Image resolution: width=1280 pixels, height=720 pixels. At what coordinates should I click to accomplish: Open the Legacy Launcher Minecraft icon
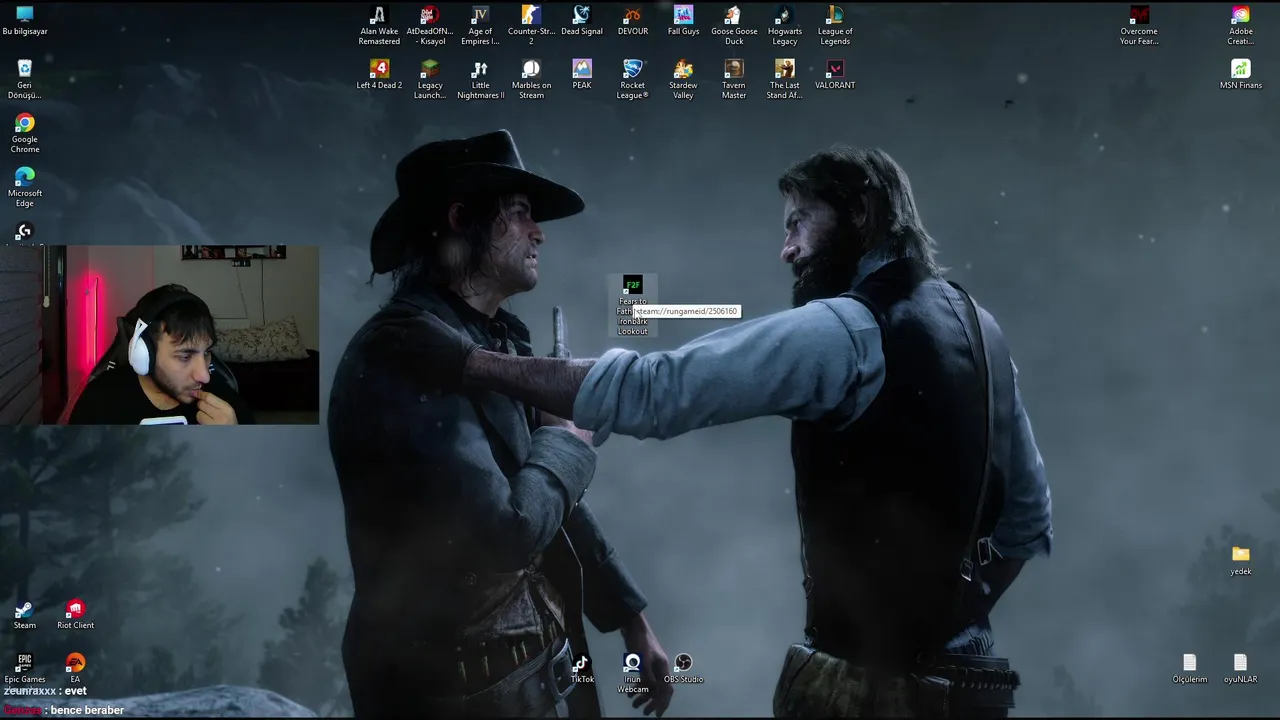point(430,80)
